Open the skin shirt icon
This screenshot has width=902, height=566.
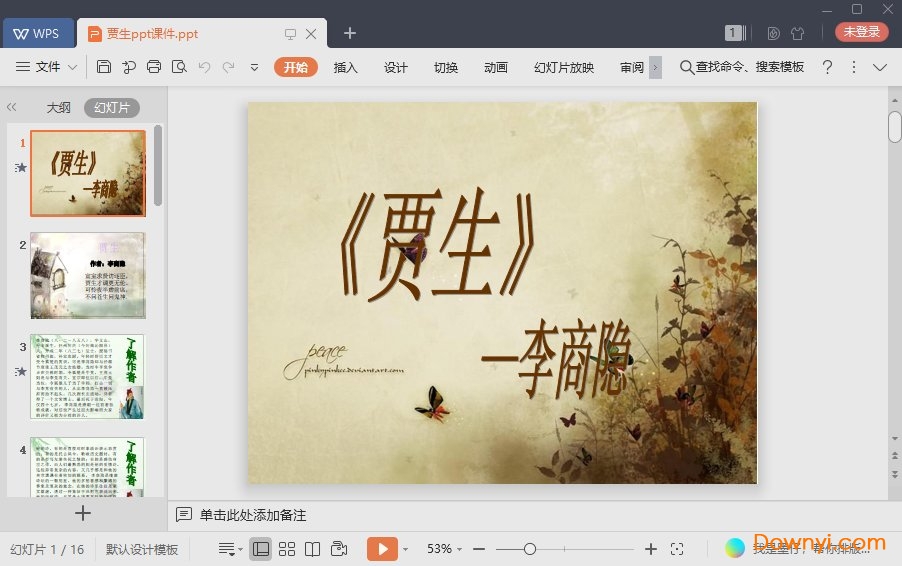point(797,33)
